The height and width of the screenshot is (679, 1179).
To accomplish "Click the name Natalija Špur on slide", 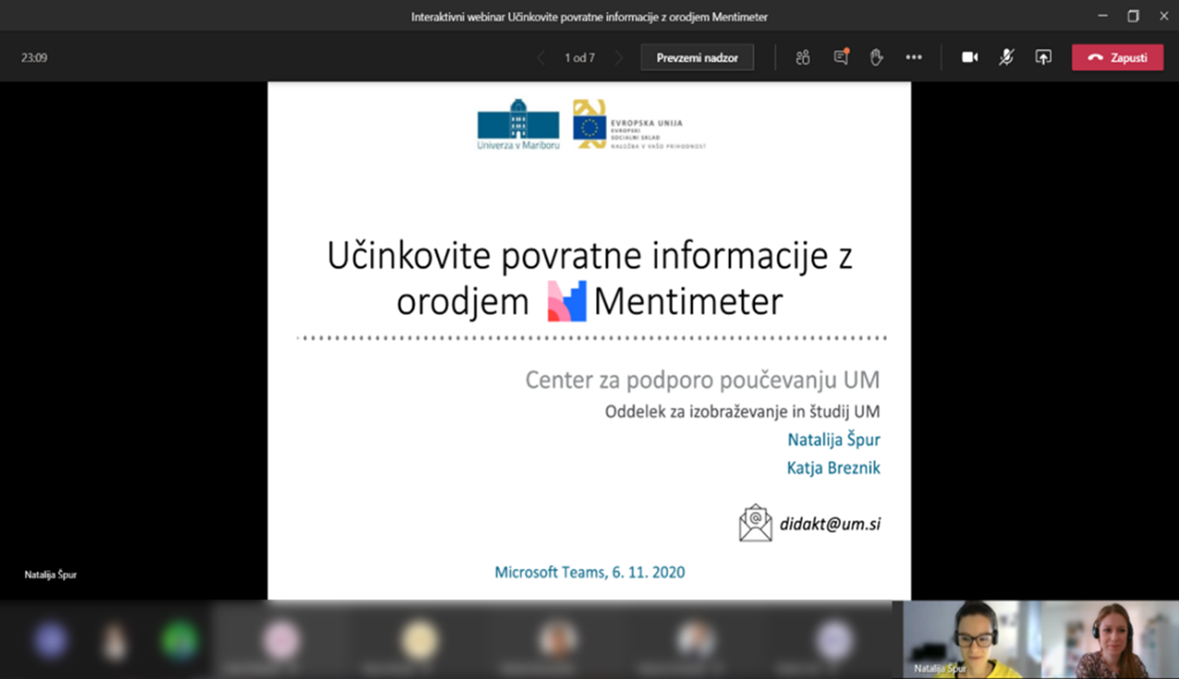I will [834, 440].
